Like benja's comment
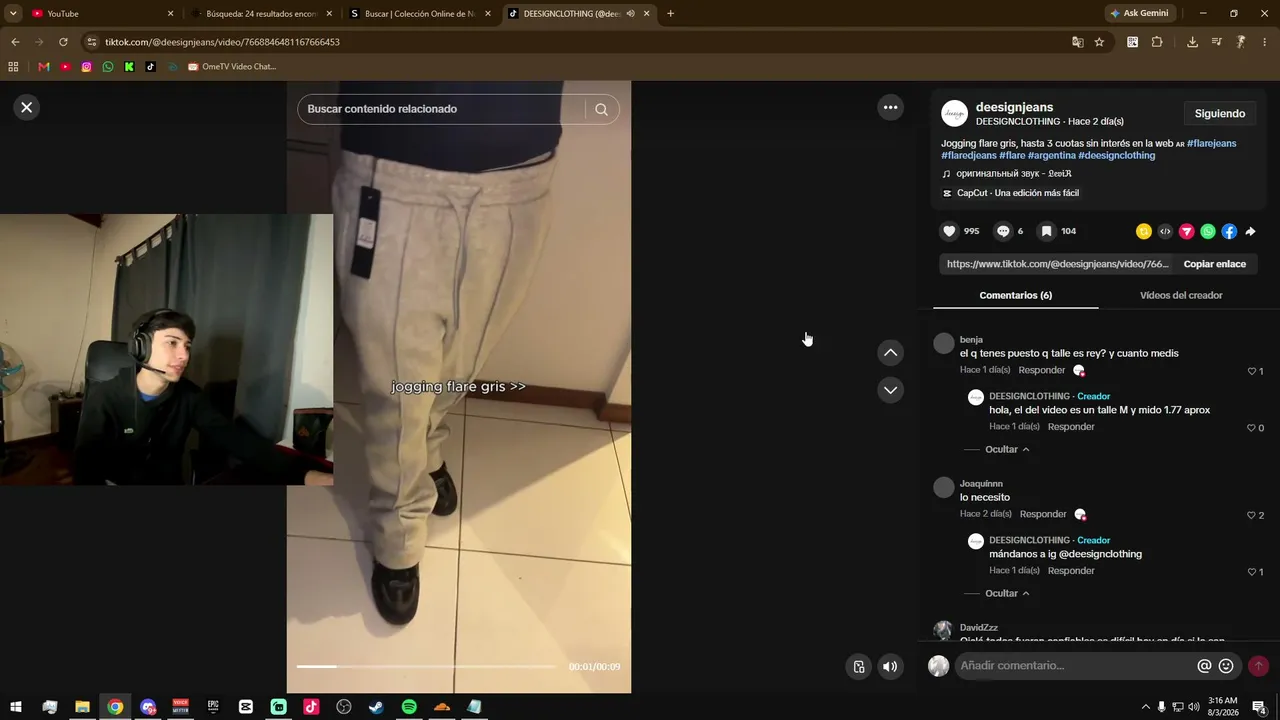This screenshot has height=720, width=1280. (x=1252, y=371)
